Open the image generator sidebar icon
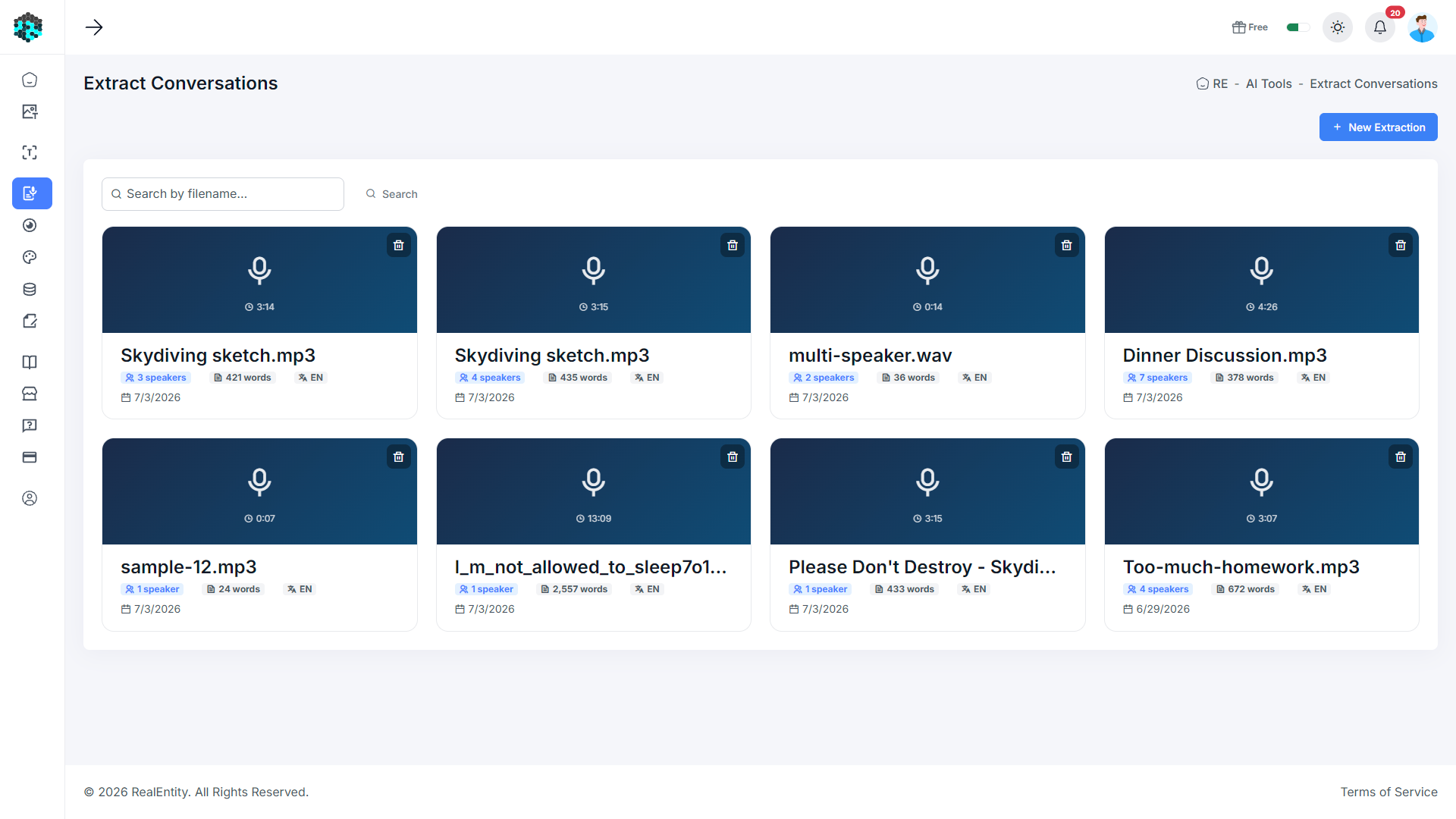 coord(30,111)
